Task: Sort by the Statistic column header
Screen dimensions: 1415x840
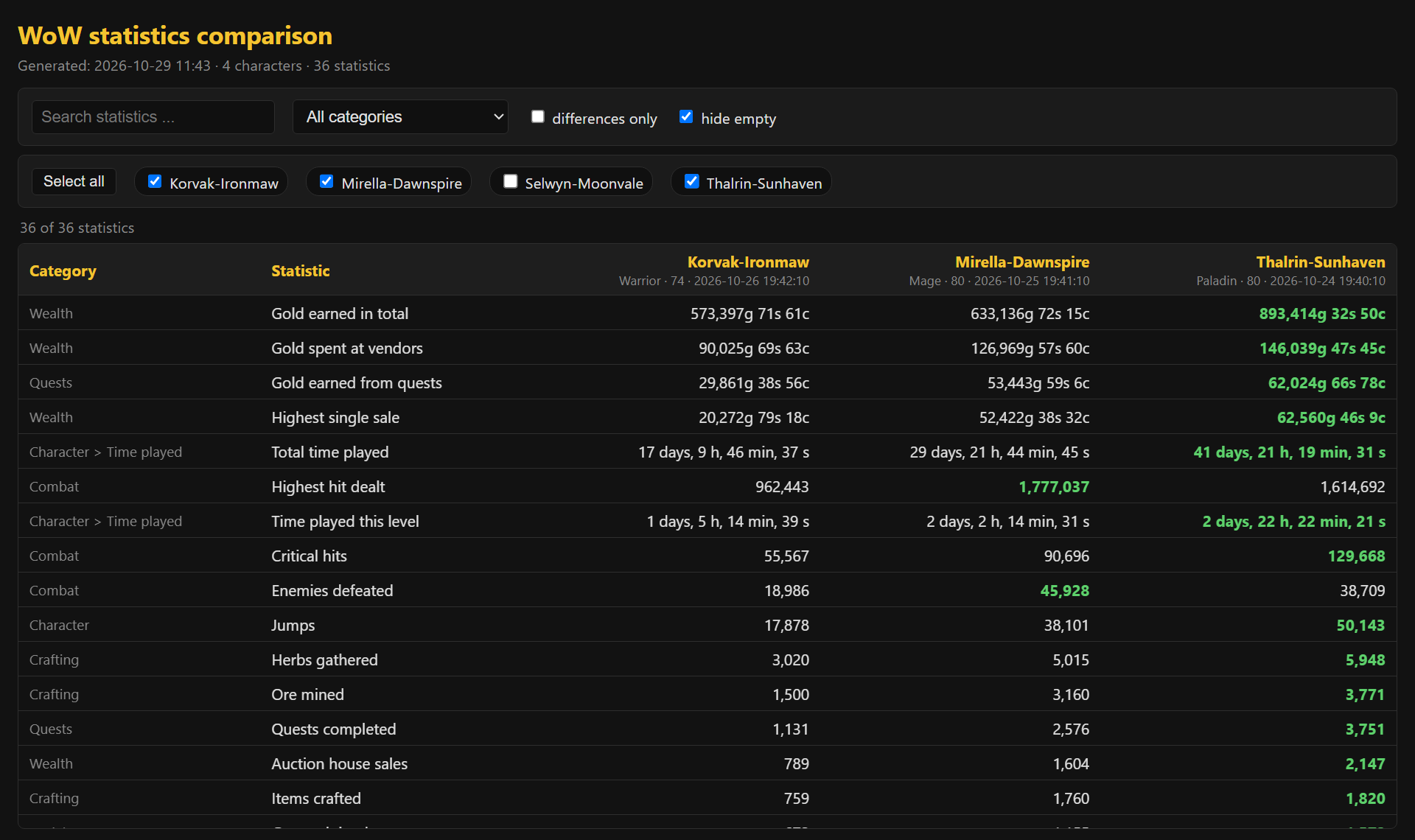Action: 300,270
